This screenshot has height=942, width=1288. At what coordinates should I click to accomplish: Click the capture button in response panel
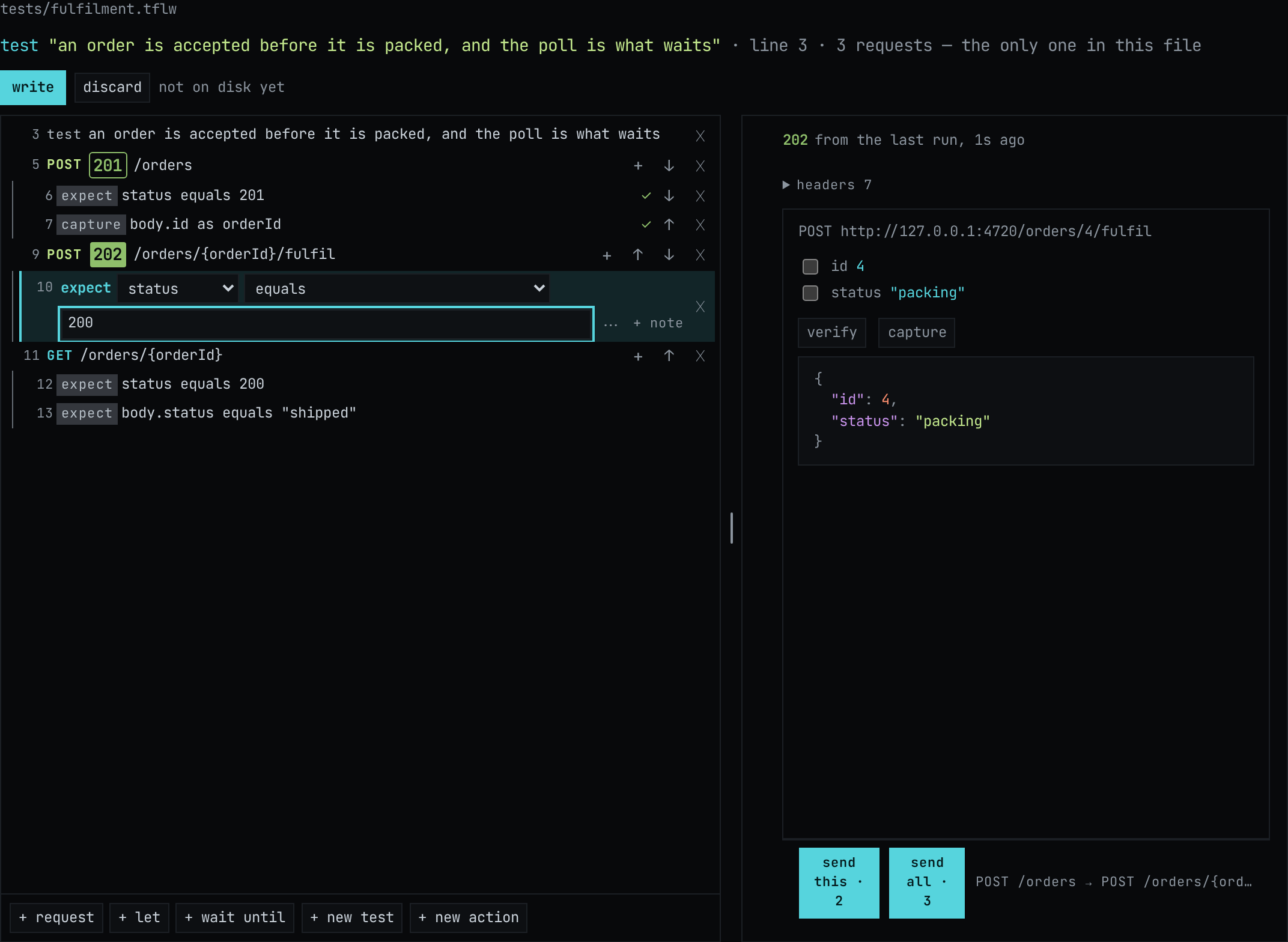coord(917,333)
